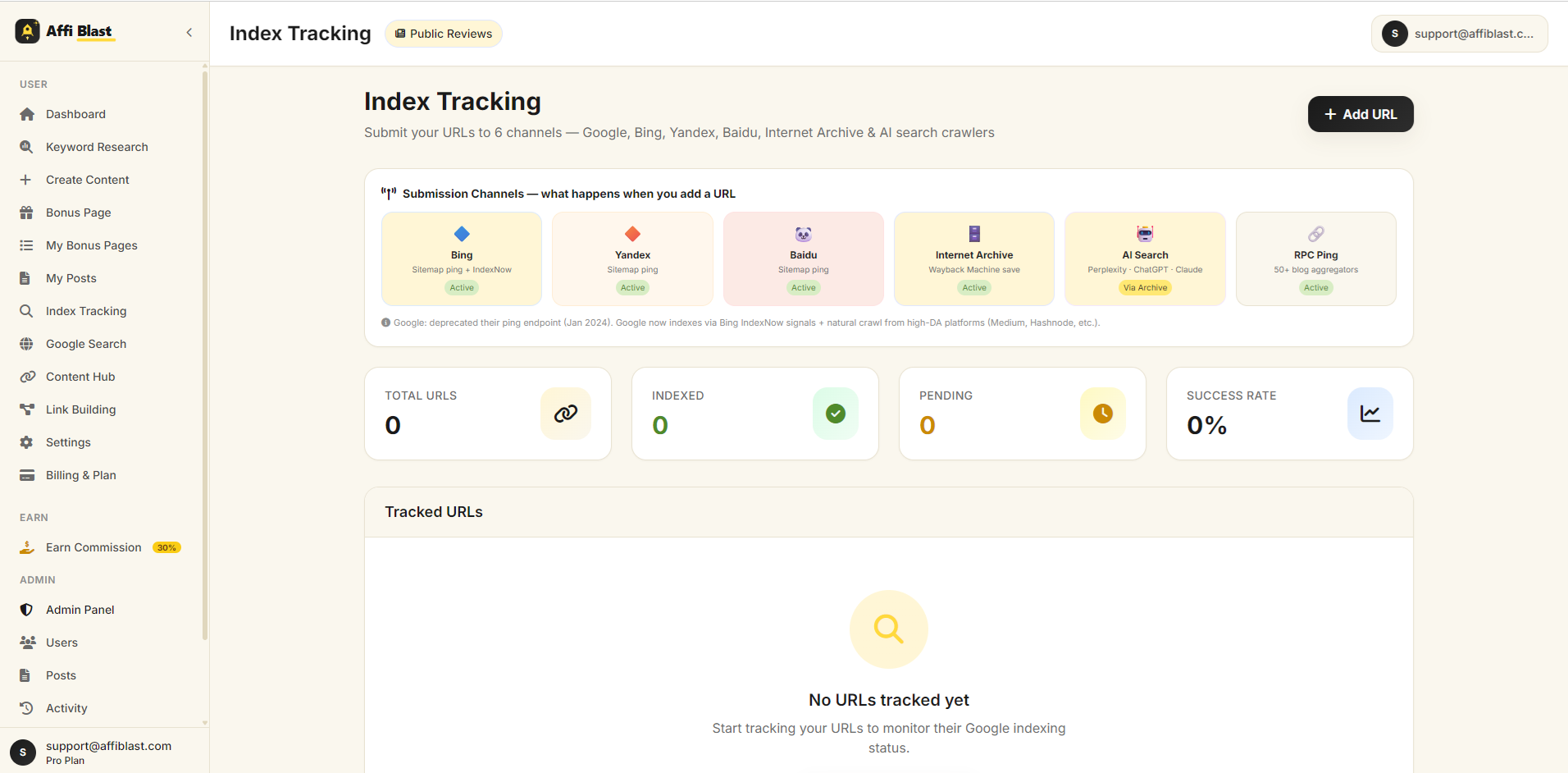
Task: Click the Admin Panel shield icon
Action: pyautogui.click(x=26, y=610)
